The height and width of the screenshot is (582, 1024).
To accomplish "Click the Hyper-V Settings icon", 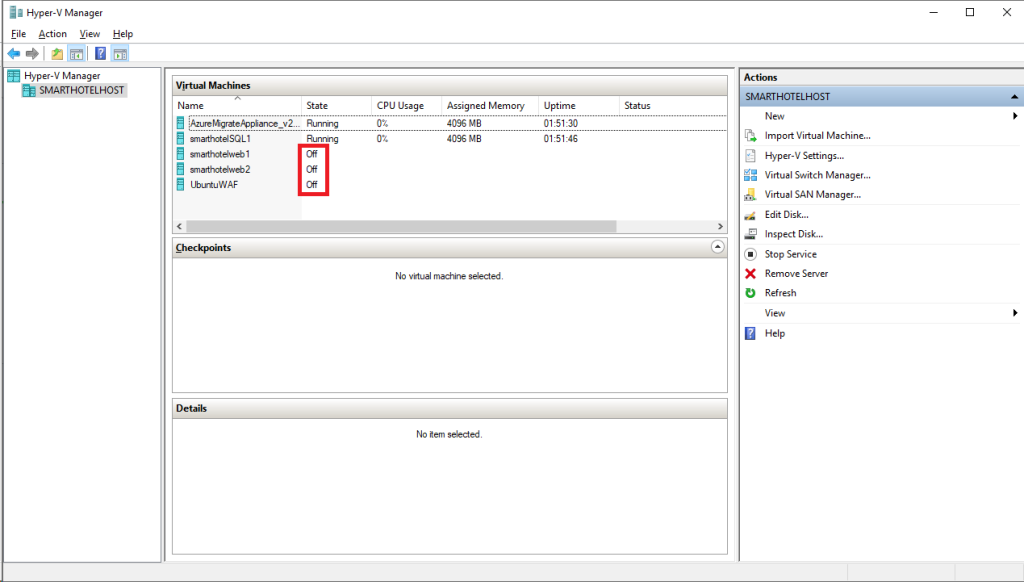I will pyautogui.click(x=750, y=155).
